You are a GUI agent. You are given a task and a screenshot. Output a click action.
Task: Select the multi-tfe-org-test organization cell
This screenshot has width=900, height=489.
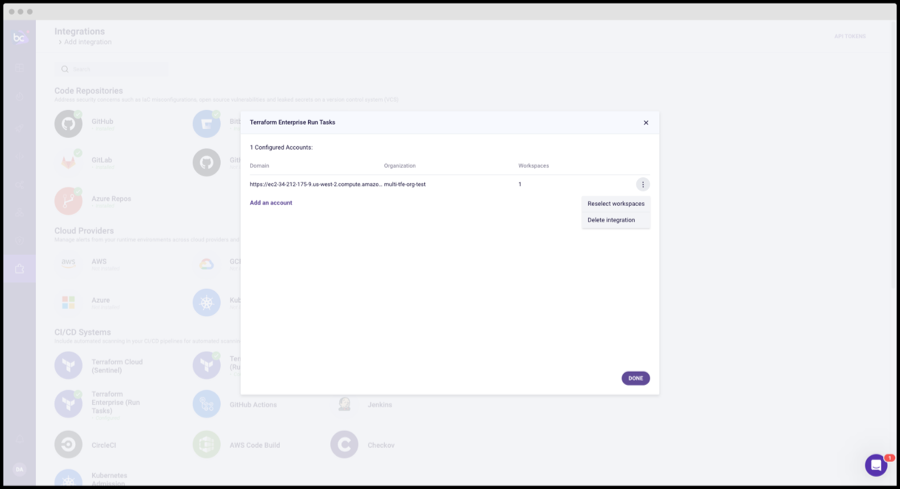tap(405, 184)
